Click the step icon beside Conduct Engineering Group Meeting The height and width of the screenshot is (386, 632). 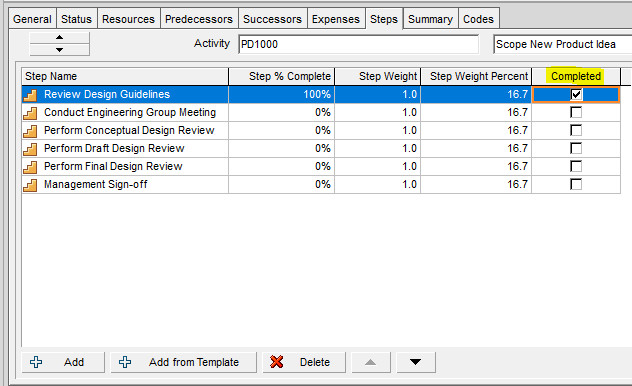pos(30,113)
